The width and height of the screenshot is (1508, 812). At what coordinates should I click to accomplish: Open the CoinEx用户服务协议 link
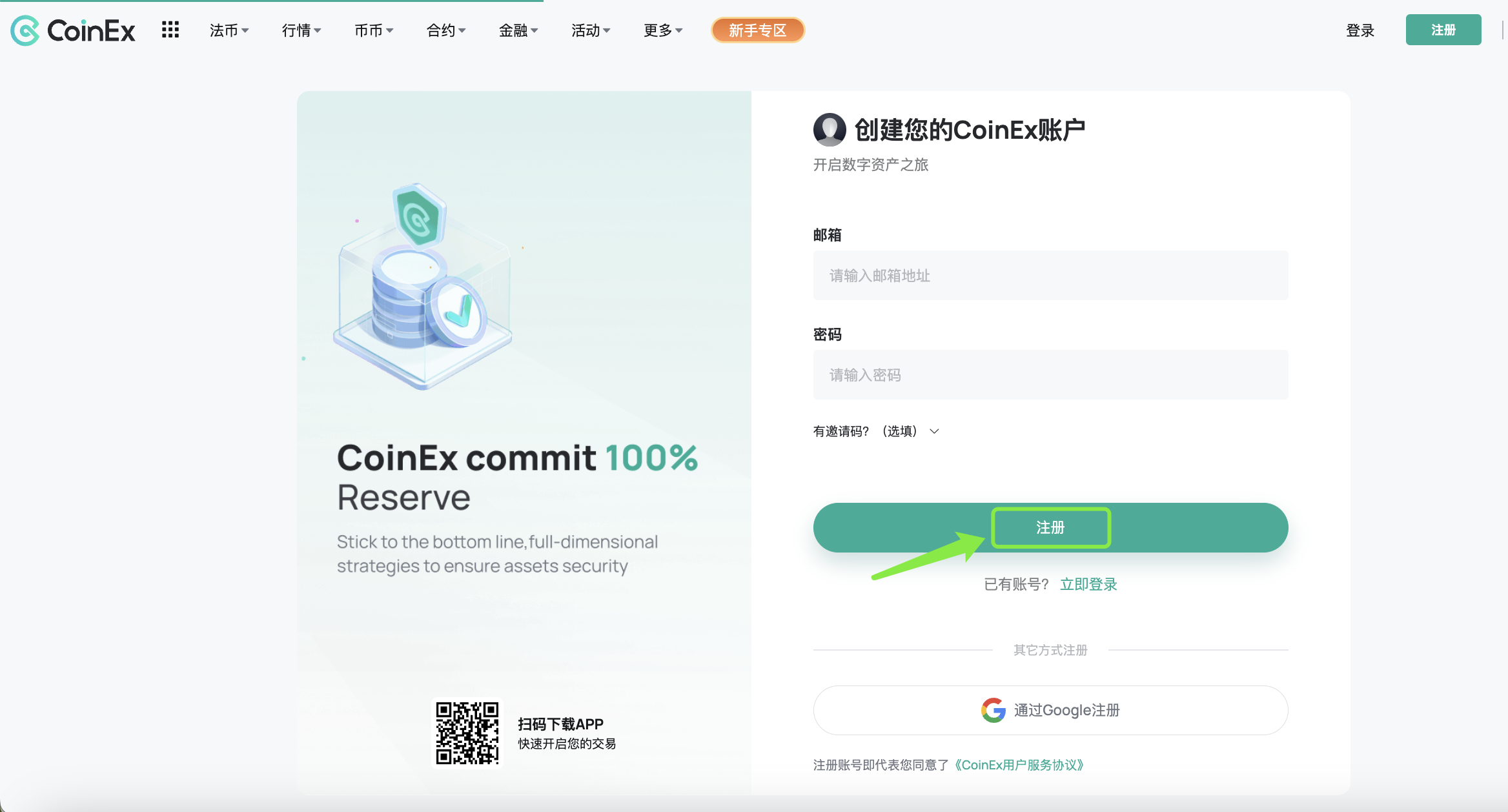coord(1019,765)
